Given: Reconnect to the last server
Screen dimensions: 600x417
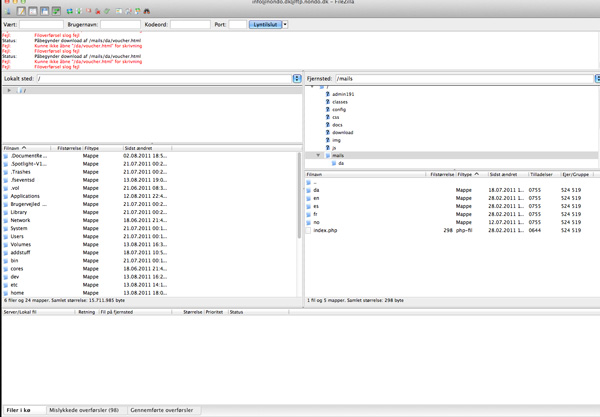Looking at the screenshot, I should 107,11.
